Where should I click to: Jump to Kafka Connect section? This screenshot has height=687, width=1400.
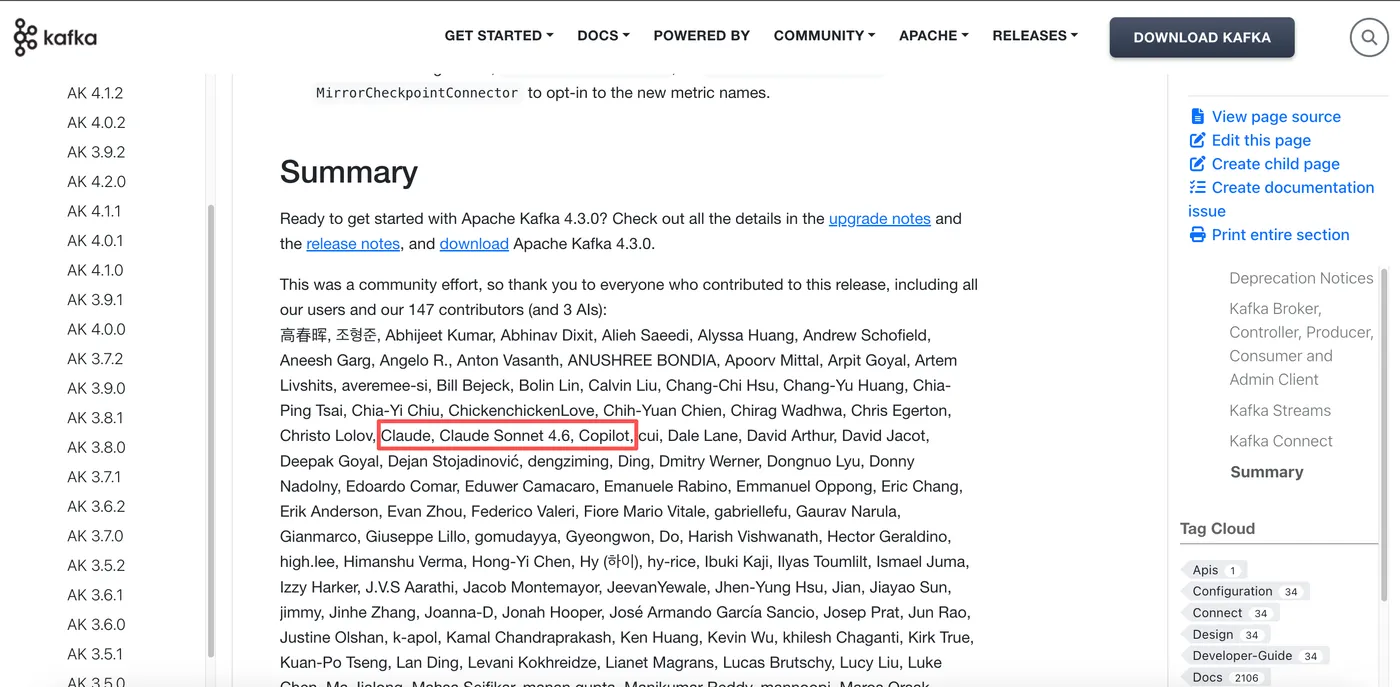pos(1281,441)
